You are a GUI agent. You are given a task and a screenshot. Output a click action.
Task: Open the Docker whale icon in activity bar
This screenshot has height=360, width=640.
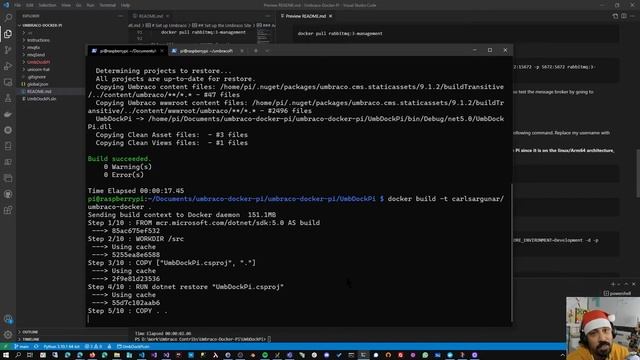point(8,114)
